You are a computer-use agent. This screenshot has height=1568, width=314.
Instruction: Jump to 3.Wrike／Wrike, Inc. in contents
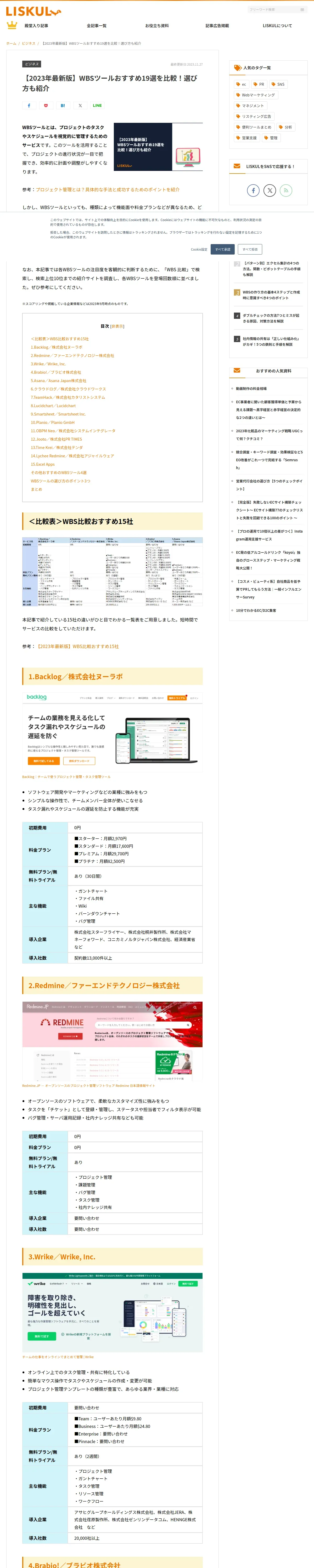(x=48, y=364)
